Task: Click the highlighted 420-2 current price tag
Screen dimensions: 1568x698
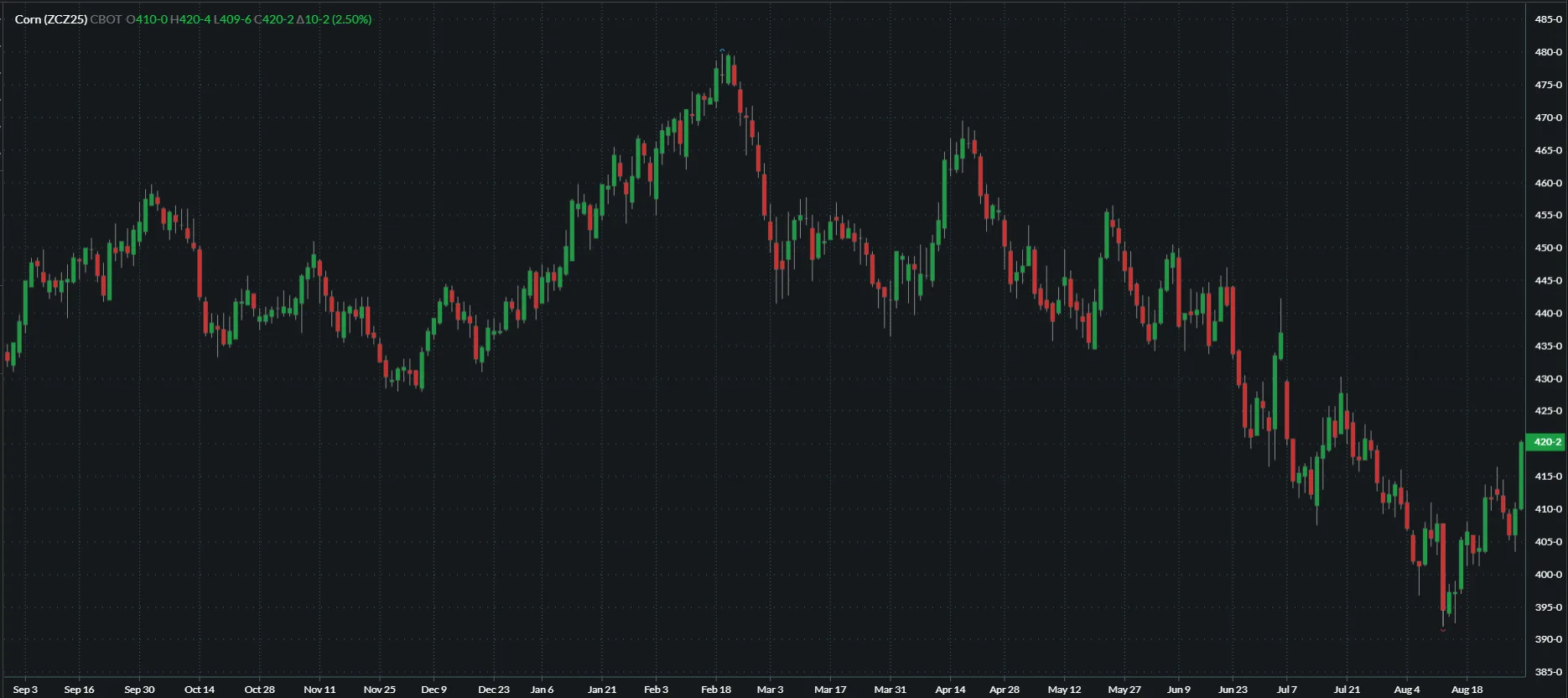Action: tap(1545, 442)
